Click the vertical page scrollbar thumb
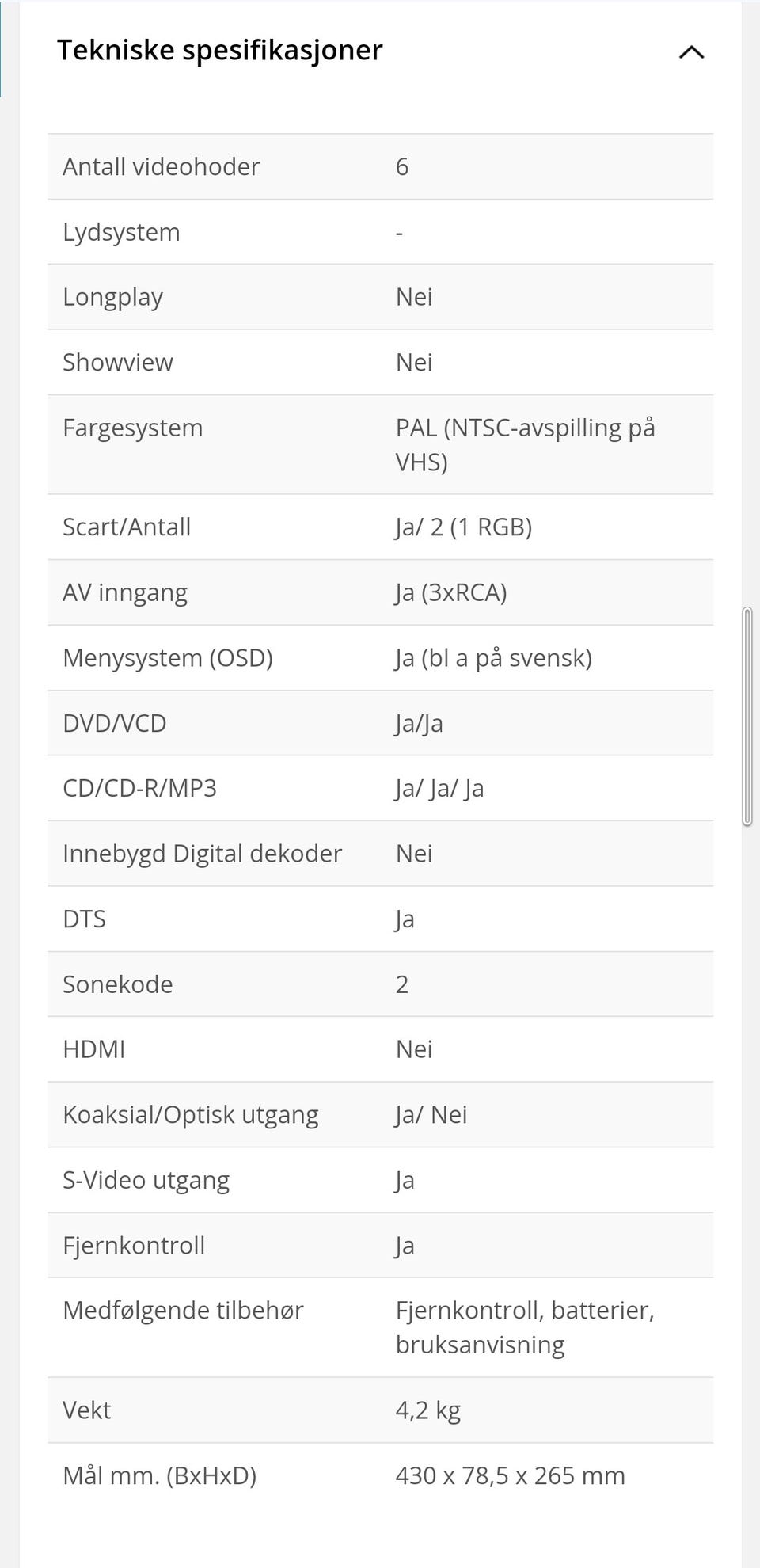Viewport: 760px width, 1568px height. click(x=747, y=717)
